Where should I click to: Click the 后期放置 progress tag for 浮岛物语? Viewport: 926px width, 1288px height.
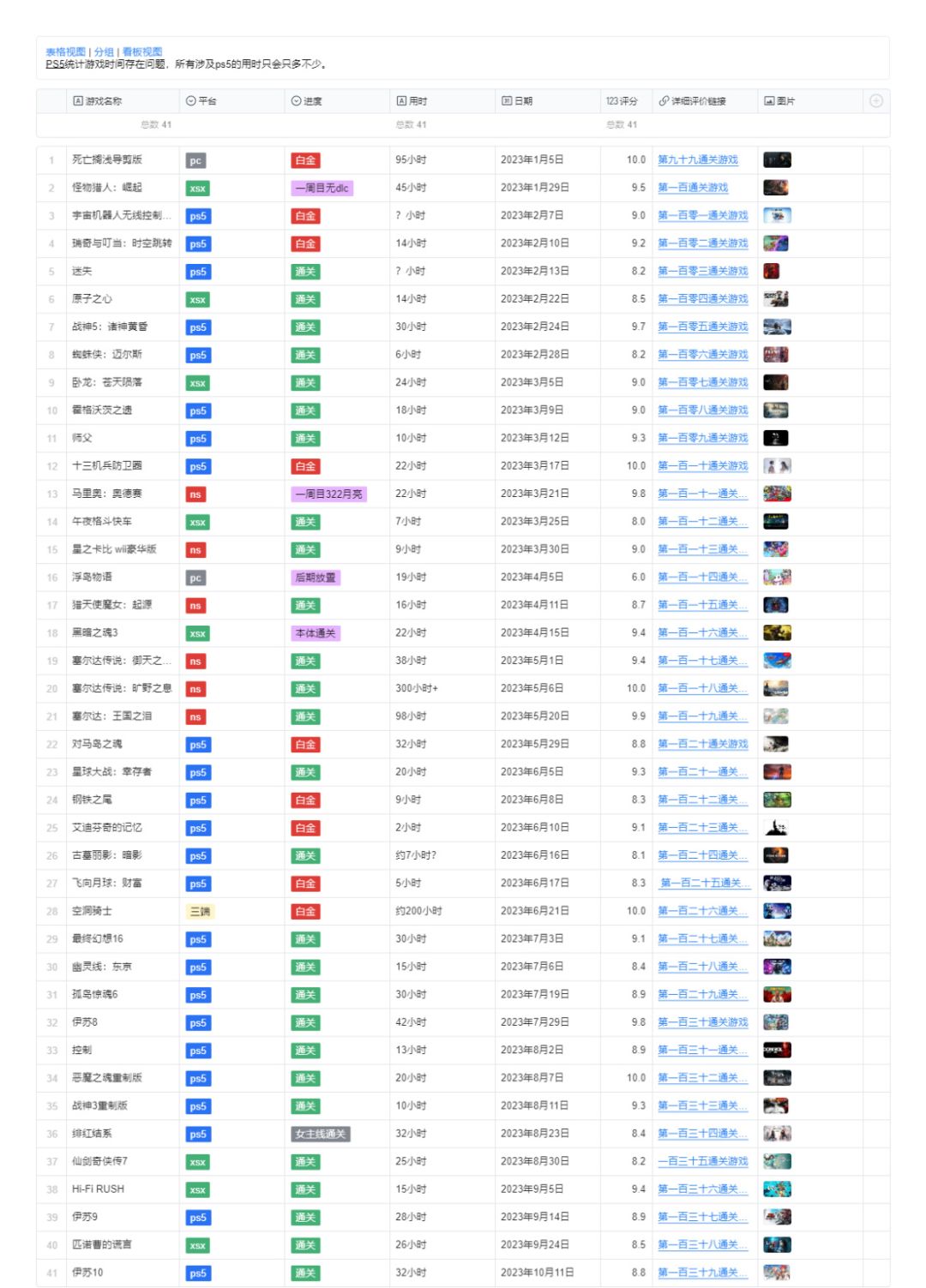pyautogui.click(x=316, y=578)
